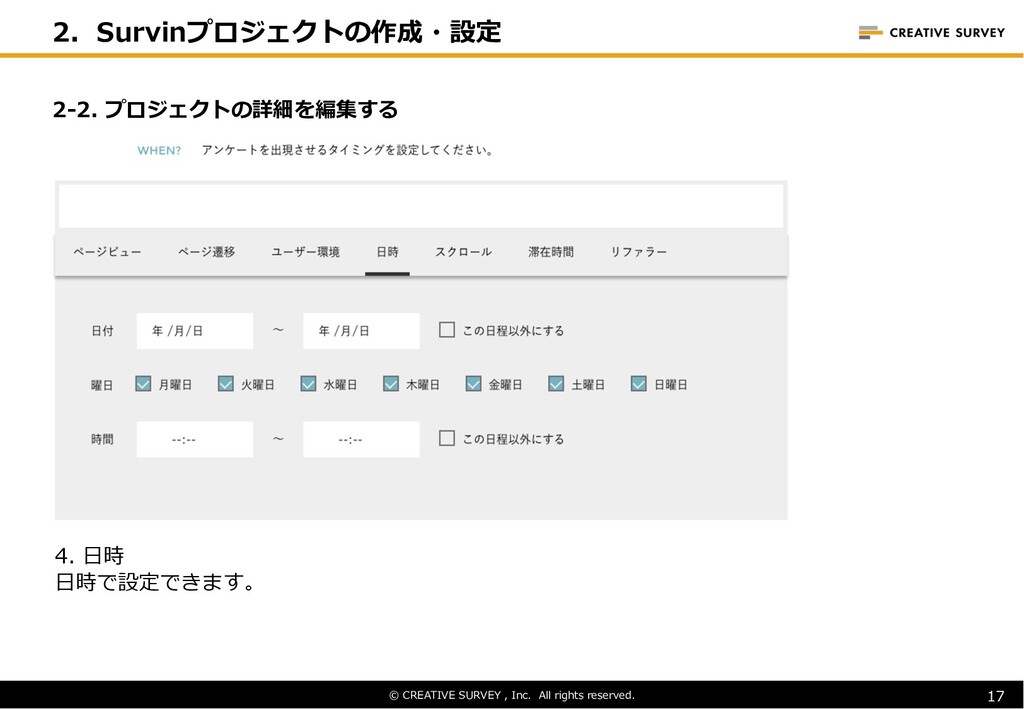
Task: Select the リファラー tab
Action: coord(639,252)
